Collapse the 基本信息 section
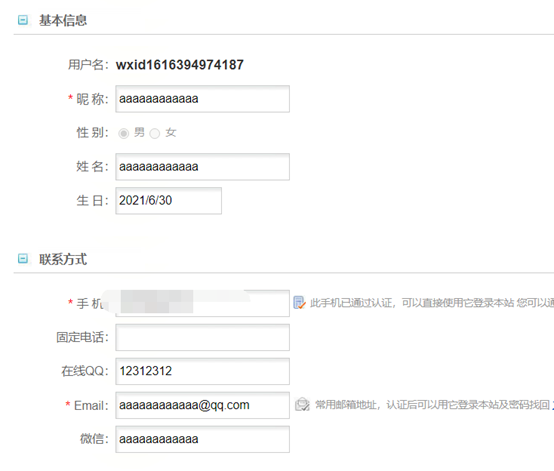This screenshot has height=471, width=554. 23,20
